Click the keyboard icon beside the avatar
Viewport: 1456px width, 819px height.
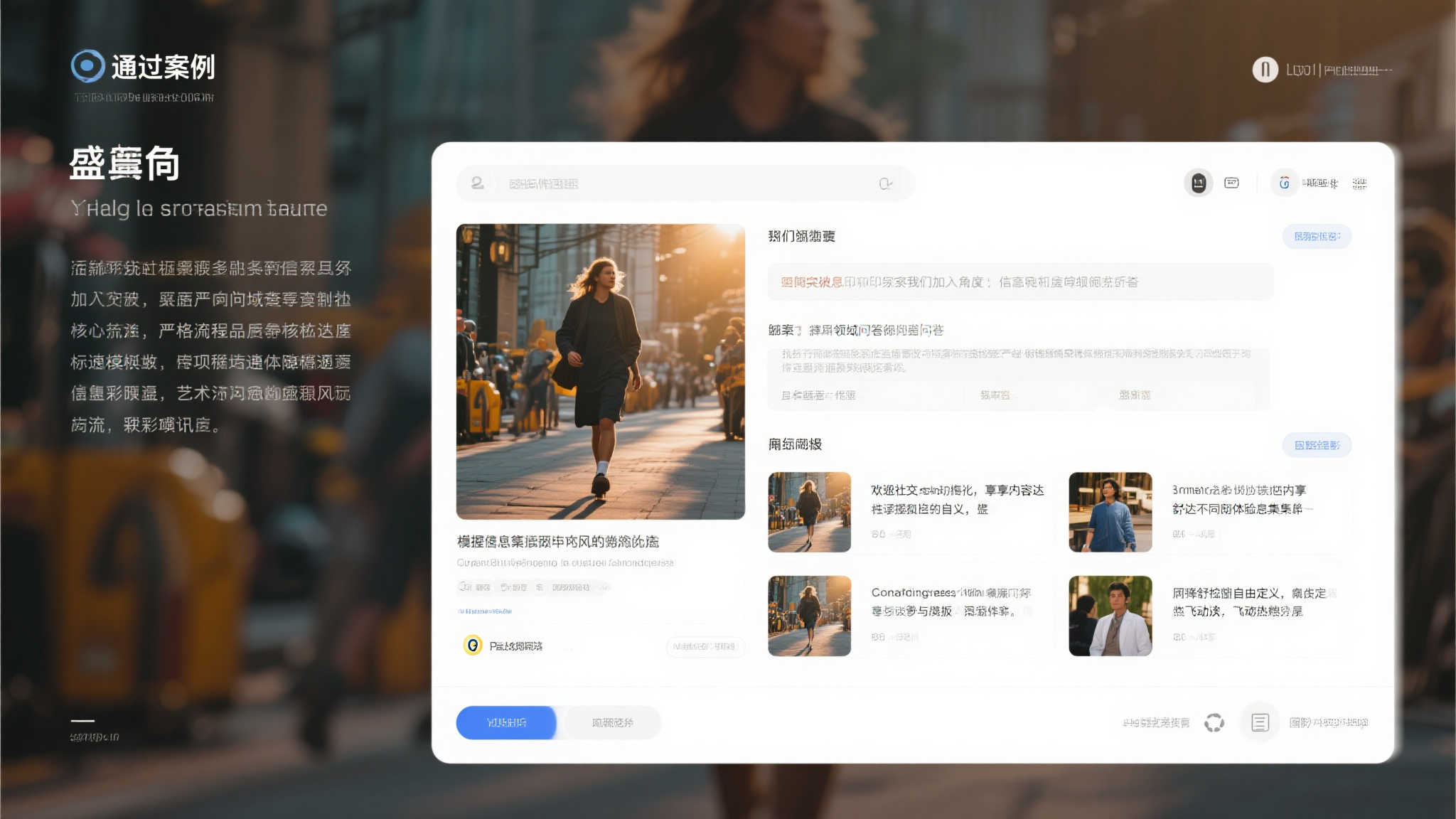[1231, 183]
